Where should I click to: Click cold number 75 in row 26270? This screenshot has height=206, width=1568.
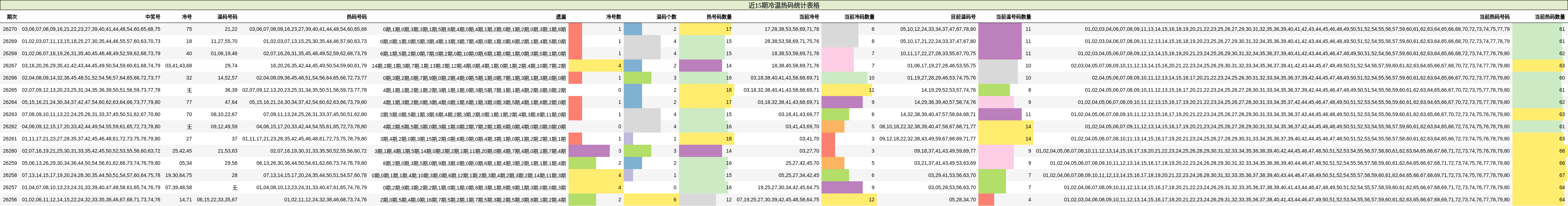pyautogui.click(x=189, y=29)
